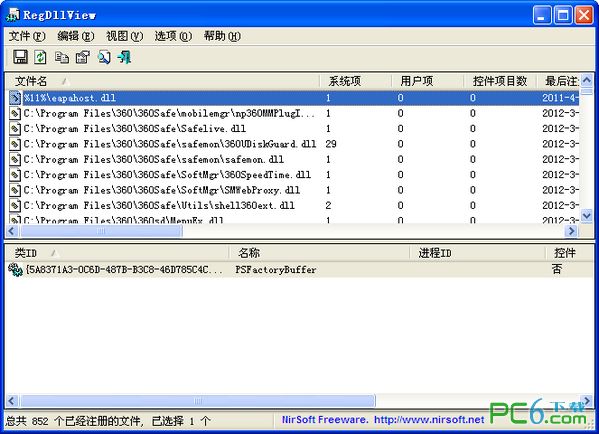
Task: Select the safemon.dll row
Action: pos(293,159)
